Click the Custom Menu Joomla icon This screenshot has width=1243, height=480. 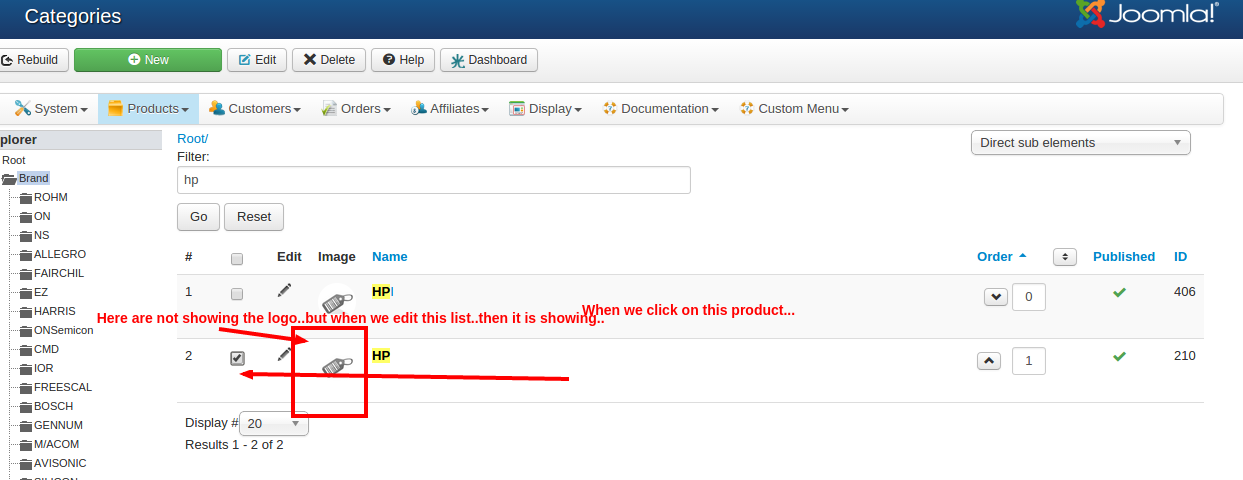(x=746, y=108)
